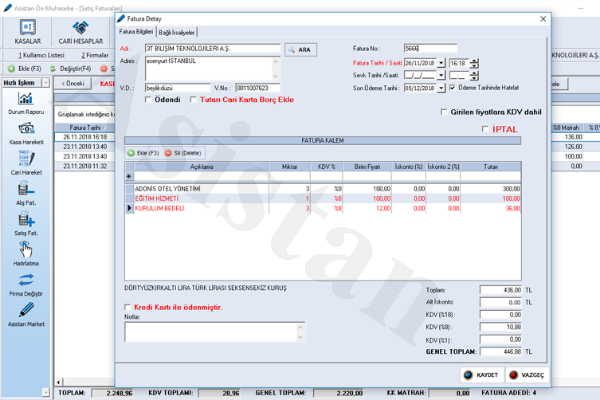This screenshot has width=600, height=400.
Task: Click the Alt İskonto amount field
Action: point(501,302)
